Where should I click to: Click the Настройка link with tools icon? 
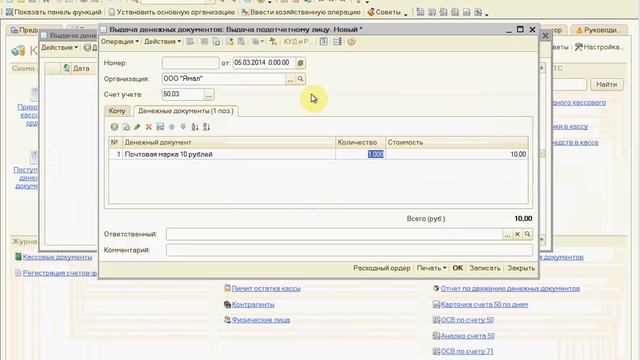click(599, 47)
